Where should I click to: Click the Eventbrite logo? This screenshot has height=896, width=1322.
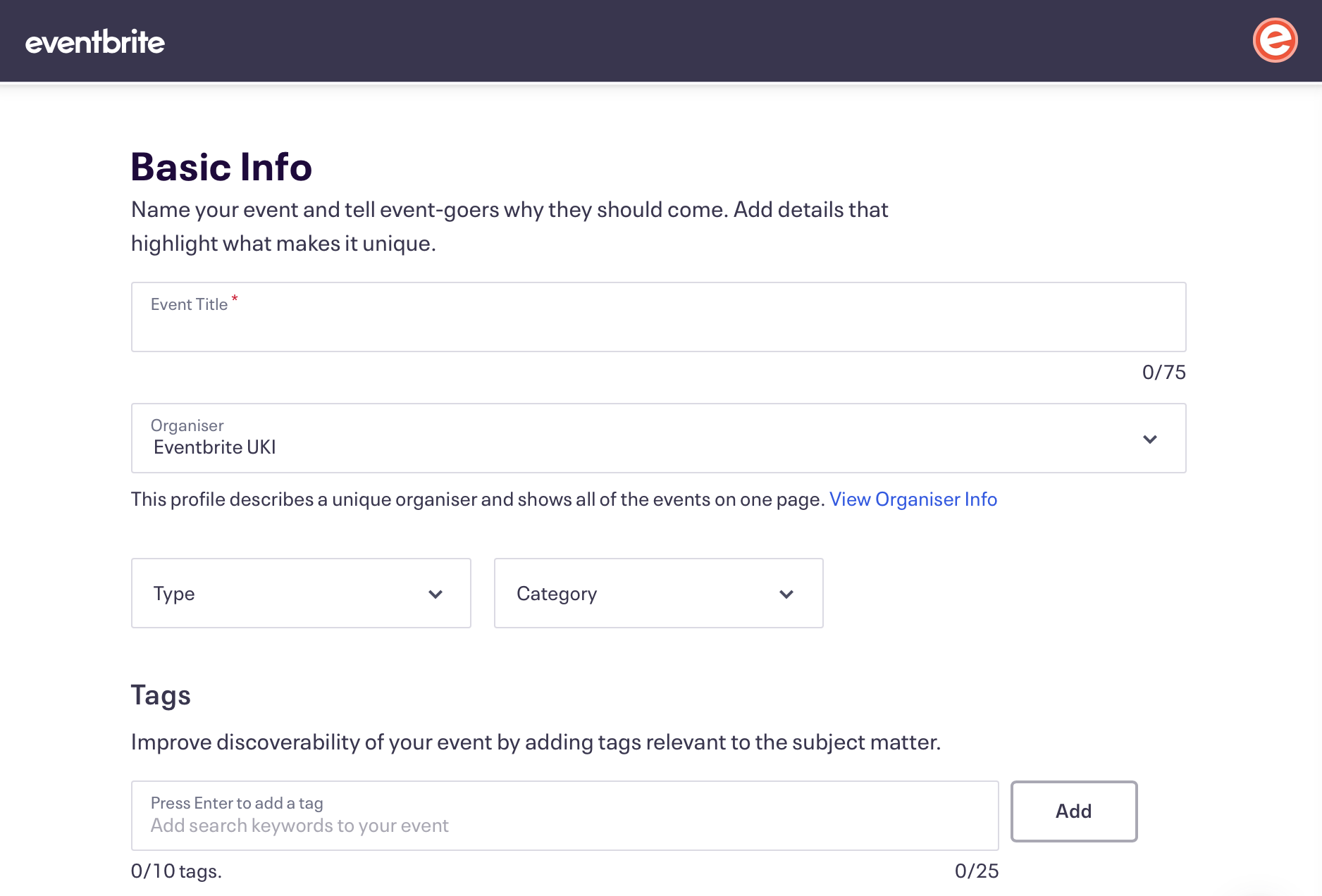click(x=95, y=41)
